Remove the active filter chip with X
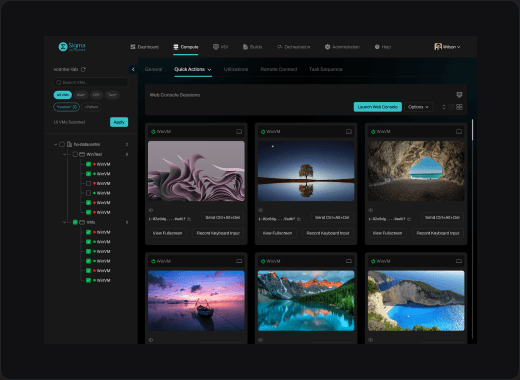 click(75, 107)
